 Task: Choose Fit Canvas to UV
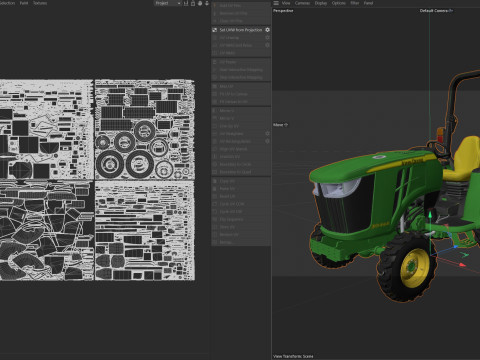point(241,102)
